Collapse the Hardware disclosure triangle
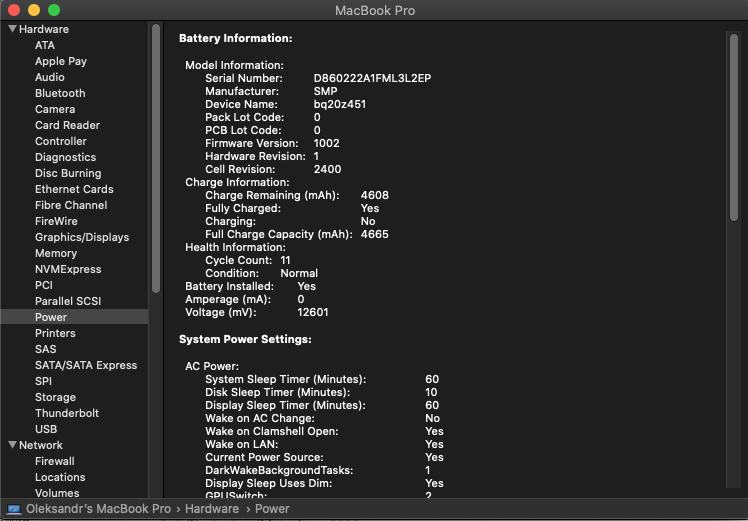Viewport: 748px width, 521px height. (x=12, y=29)
